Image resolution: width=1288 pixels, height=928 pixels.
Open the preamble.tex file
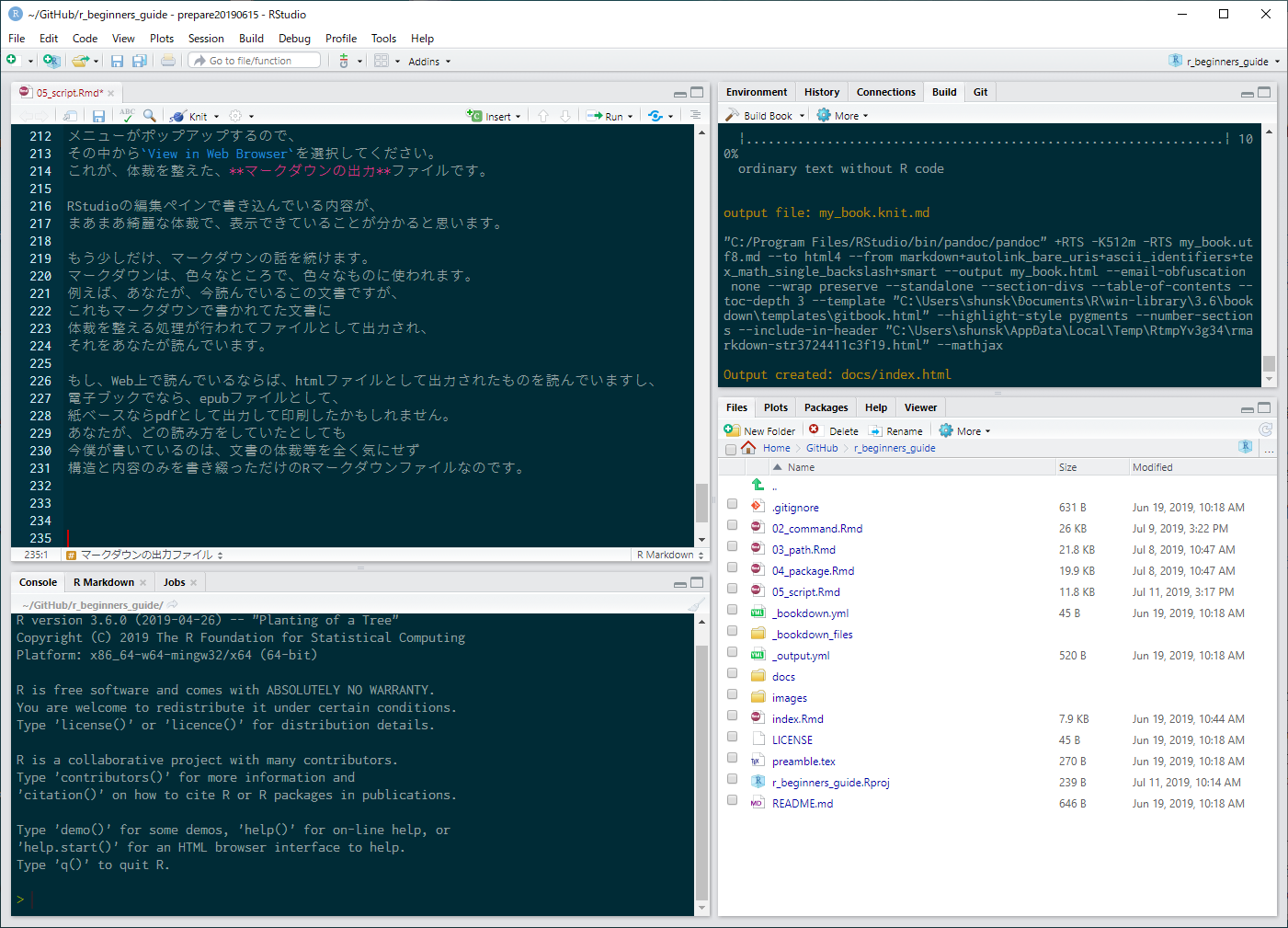804,762
